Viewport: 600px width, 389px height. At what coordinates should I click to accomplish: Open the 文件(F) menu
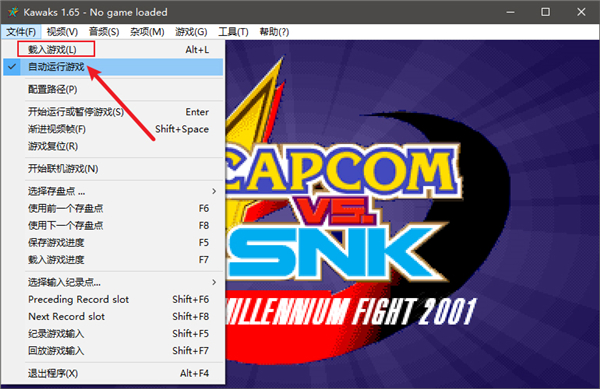point(21,32)
